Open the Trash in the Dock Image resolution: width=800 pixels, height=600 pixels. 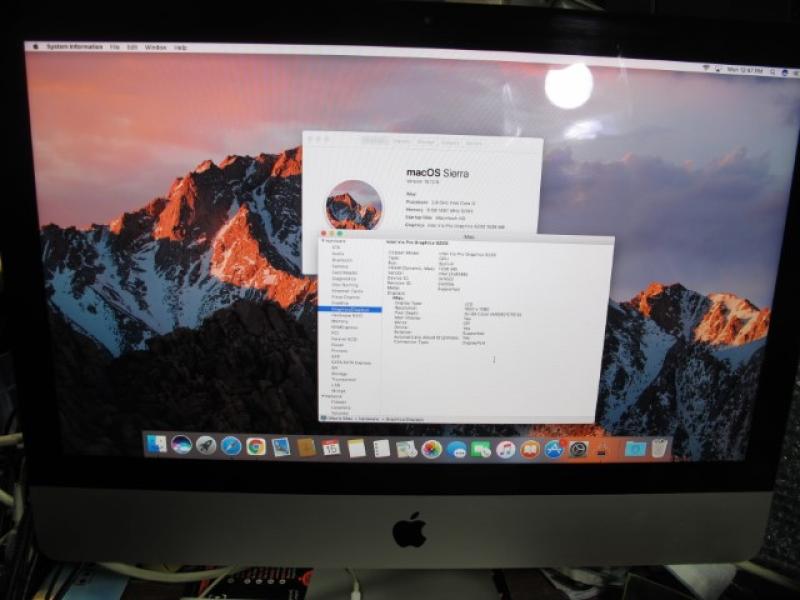tap(659, 448)
